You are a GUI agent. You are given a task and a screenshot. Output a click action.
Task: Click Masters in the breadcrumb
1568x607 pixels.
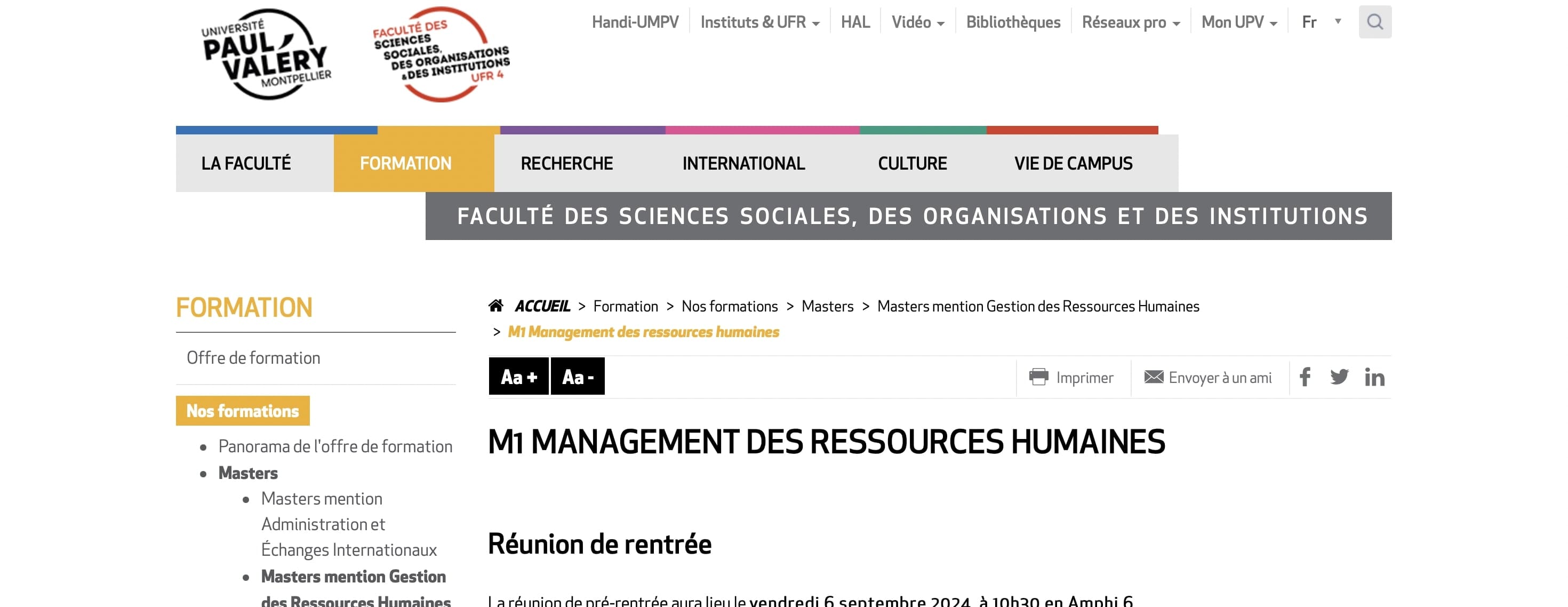click(x=827, y=306)
